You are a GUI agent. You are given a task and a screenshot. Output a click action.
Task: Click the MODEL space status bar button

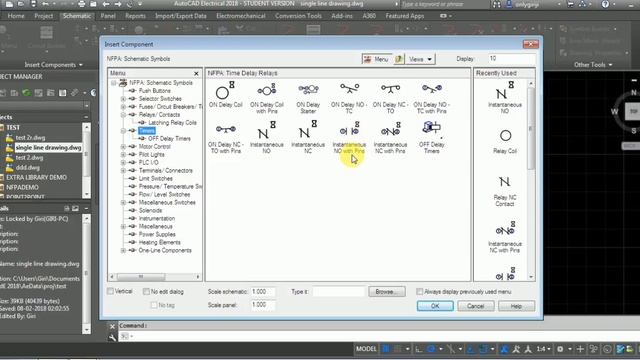(366, 349)
